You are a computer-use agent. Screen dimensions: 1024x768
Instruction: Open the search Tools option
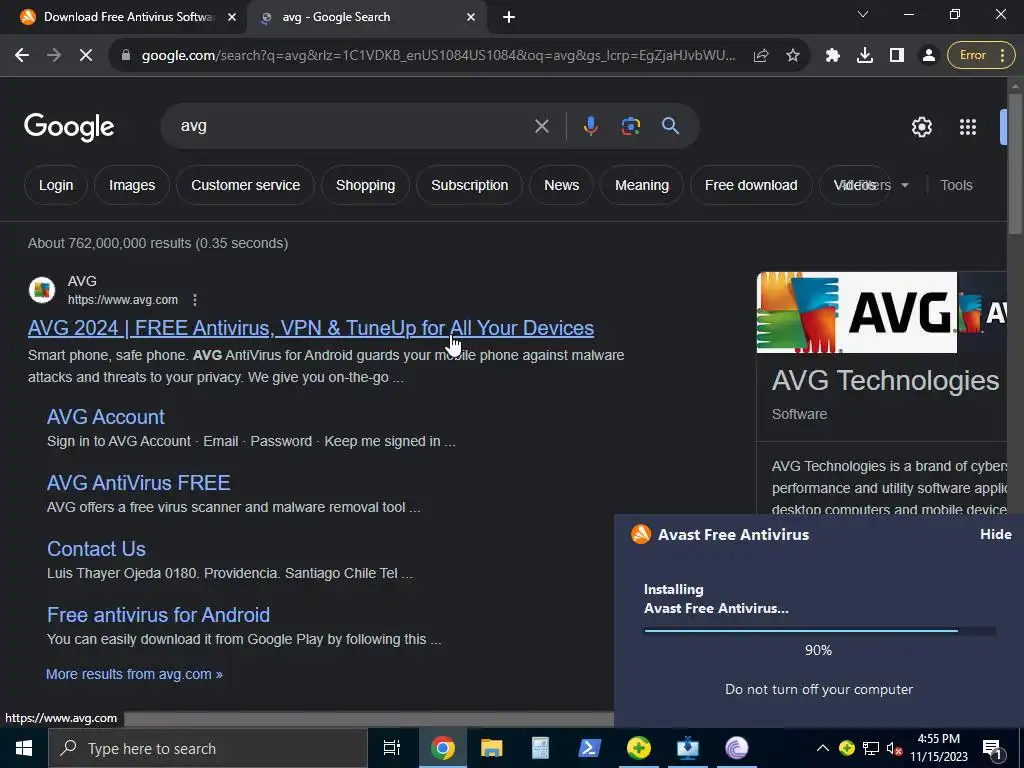956,185
